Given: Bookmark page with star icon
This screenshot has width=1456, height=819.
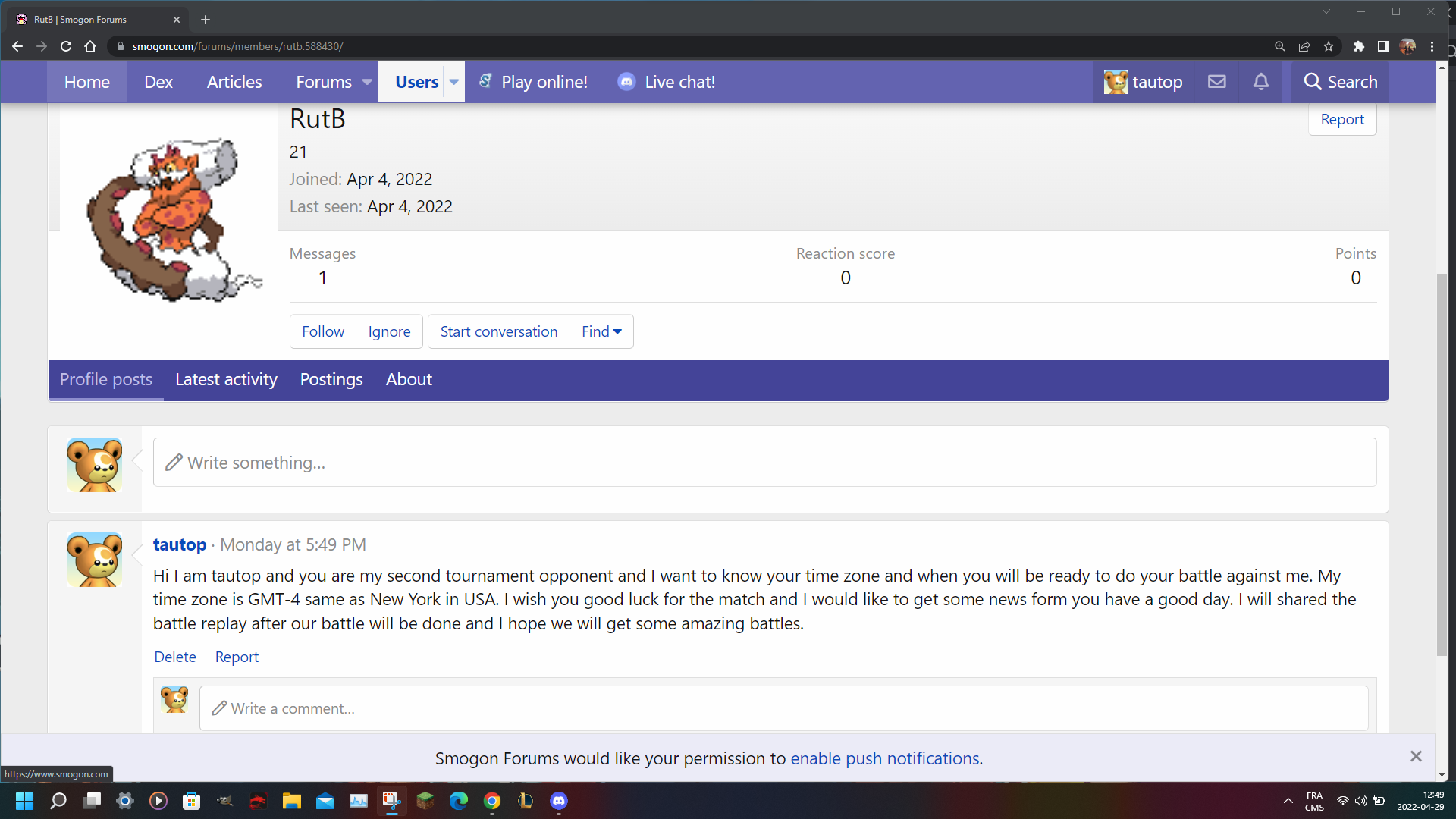Looking at the screenshot, I should 1329,46.
